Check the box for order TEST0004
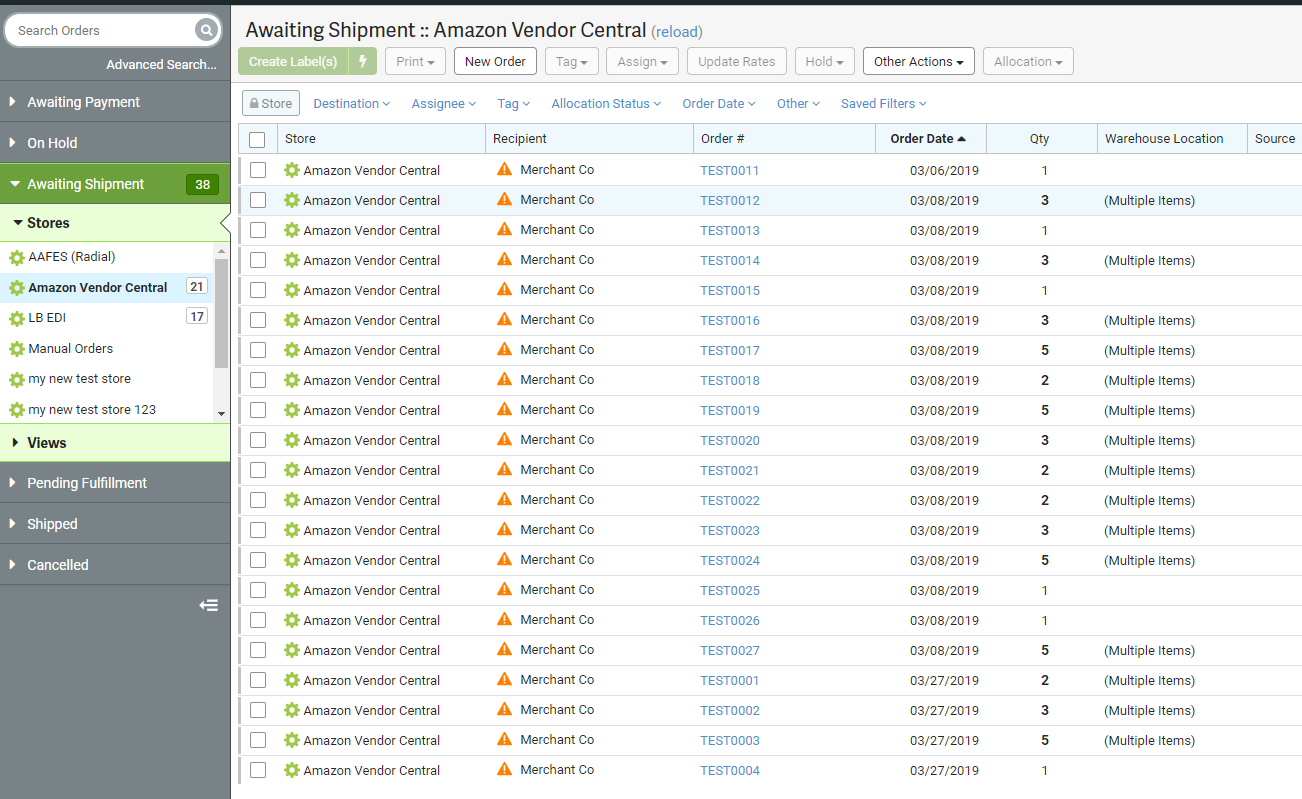Screen dimensions: 1302x799 click(258, 770)
